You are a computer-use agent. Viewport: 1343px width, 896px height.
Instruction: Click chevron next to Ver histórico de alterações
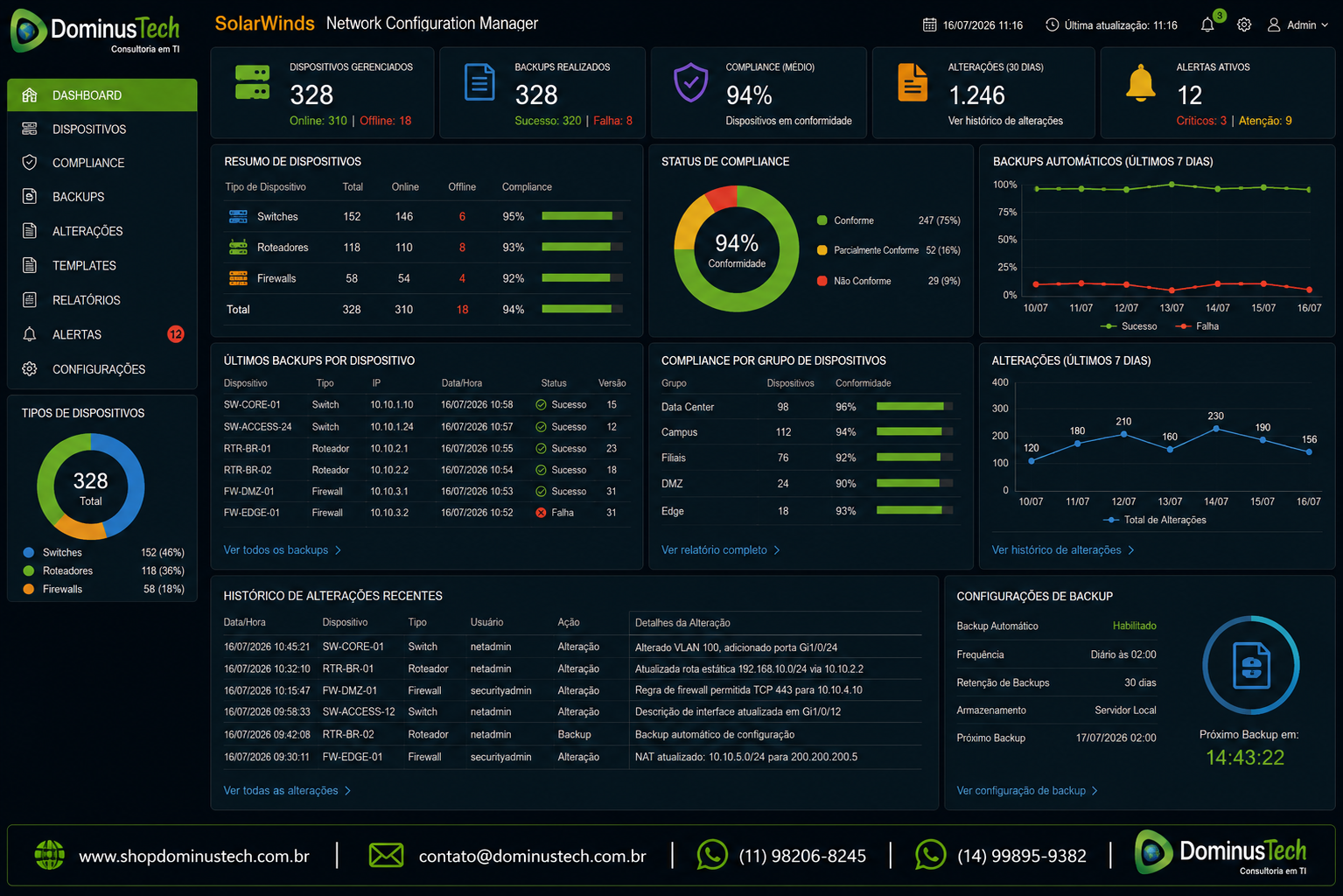tap(1131, 550)
